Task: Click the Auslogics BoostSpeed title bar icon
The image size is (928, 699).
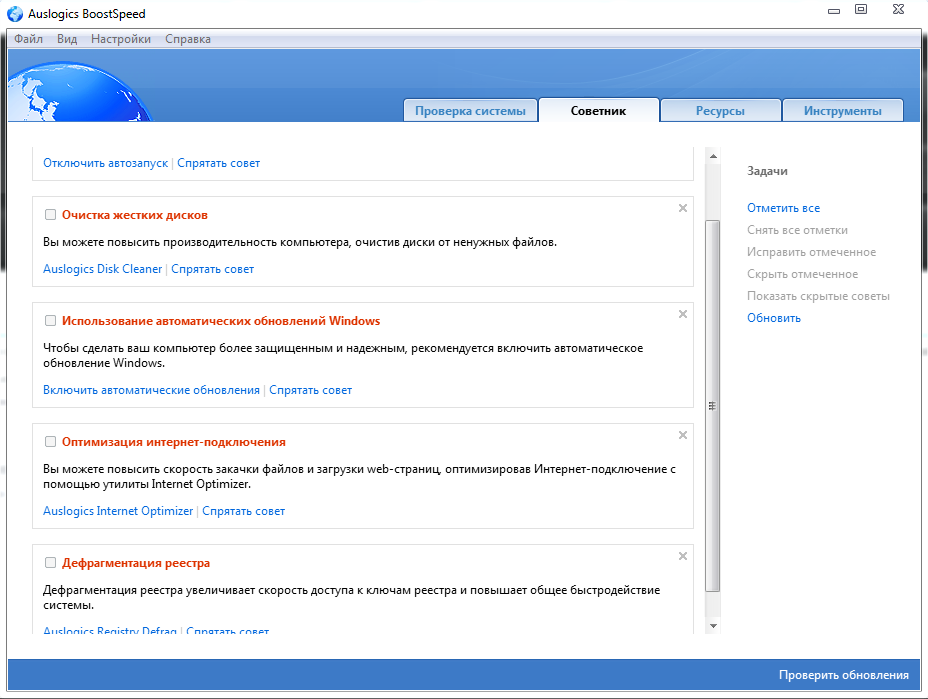Action: tap(14, 14)
